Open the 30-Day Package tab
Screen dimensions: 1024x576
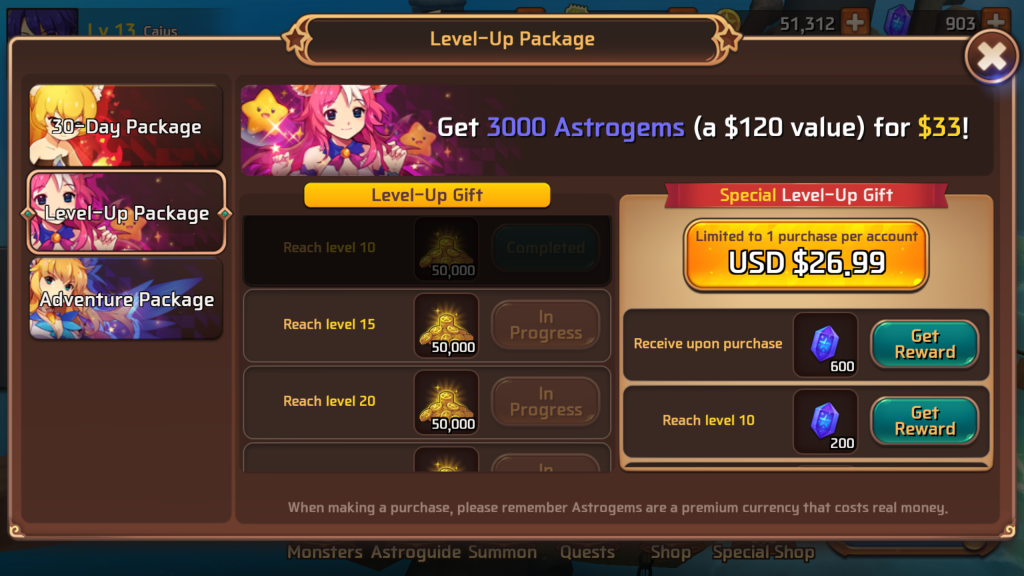tap(126, 125)
